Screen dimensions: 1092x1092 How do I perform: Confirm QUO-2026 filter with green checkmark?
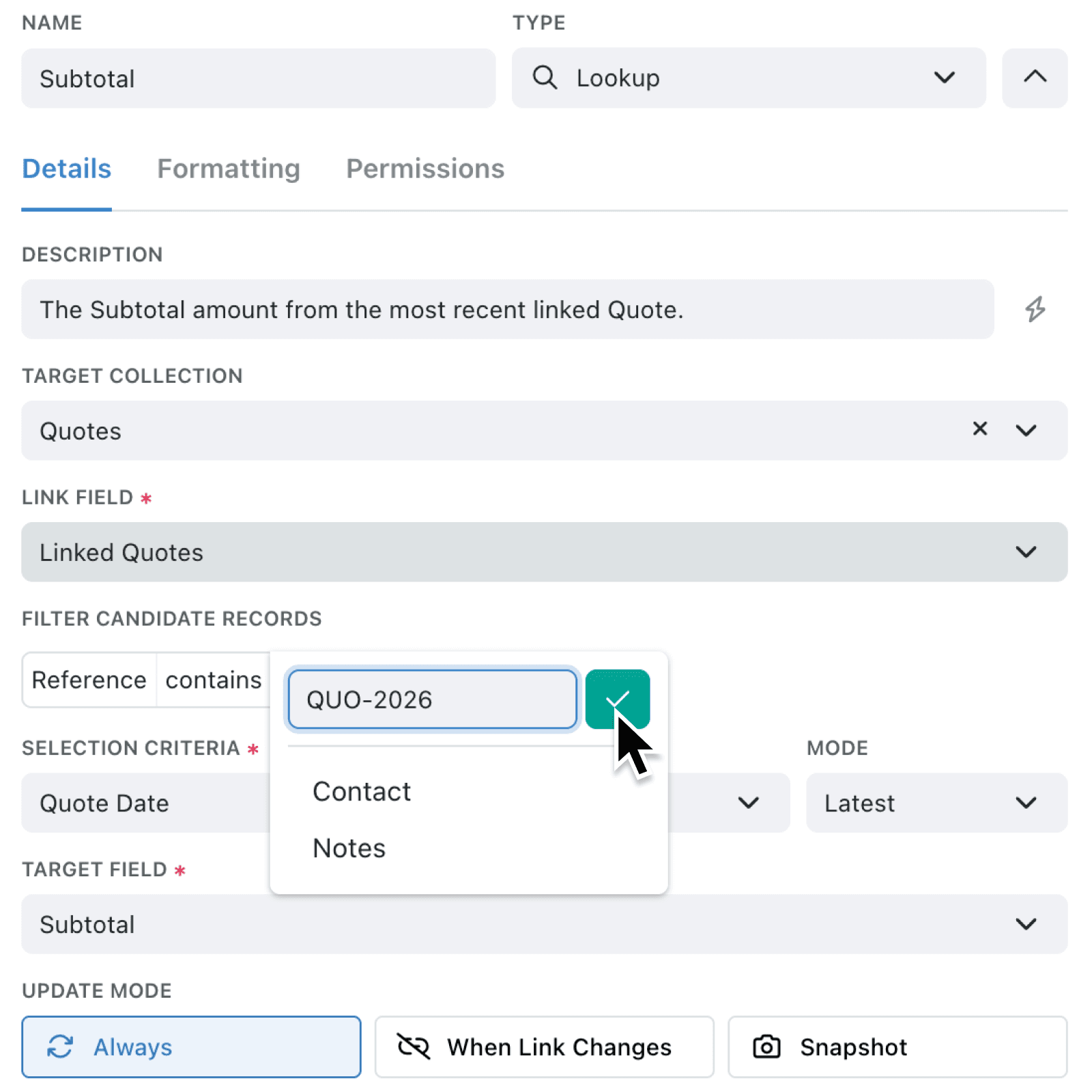pyautogui.click(x=618, y=698)
